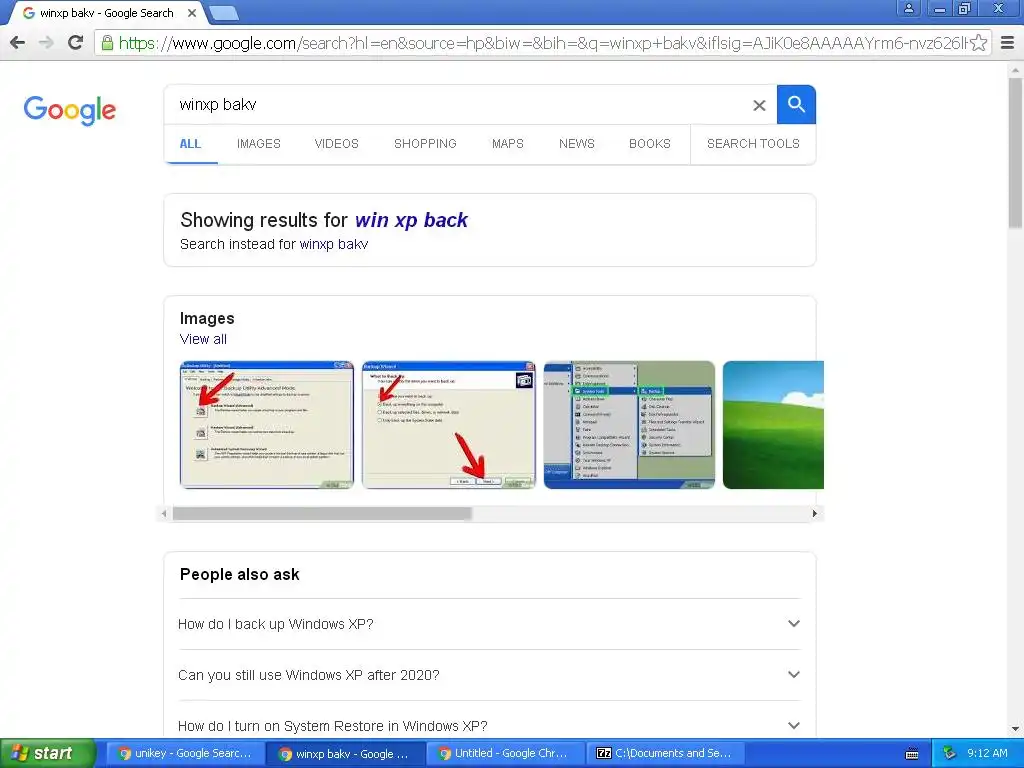Click the blue magnifier search button

click(796, 104)
